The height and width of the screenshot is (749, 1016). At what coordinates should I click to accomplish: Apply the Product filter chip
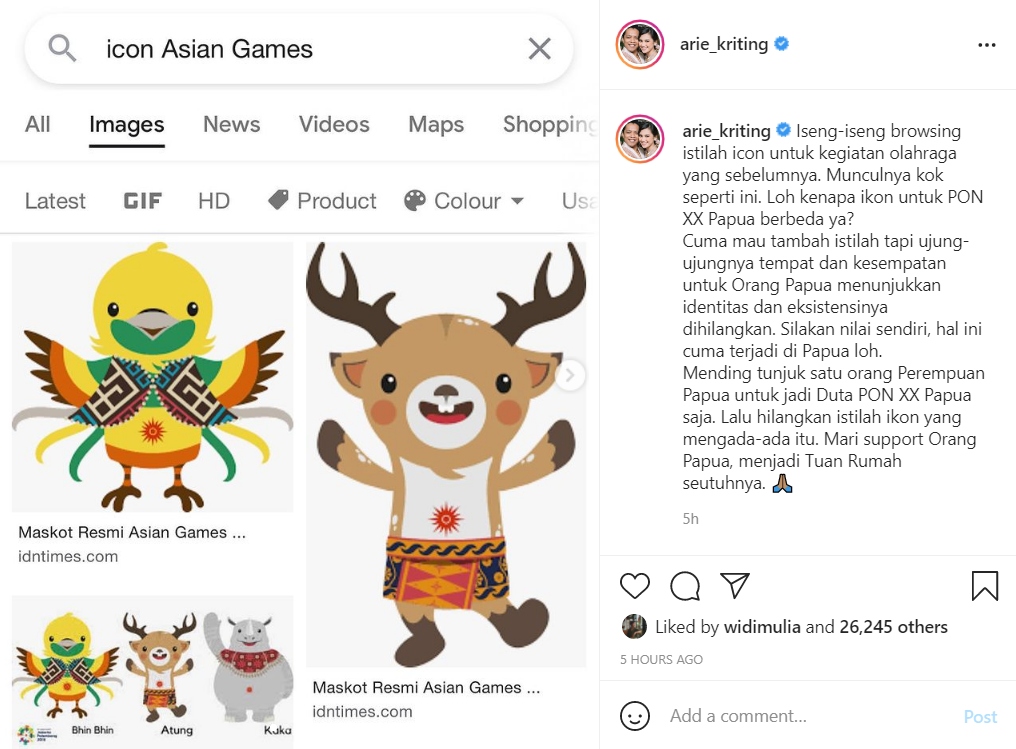323,201
